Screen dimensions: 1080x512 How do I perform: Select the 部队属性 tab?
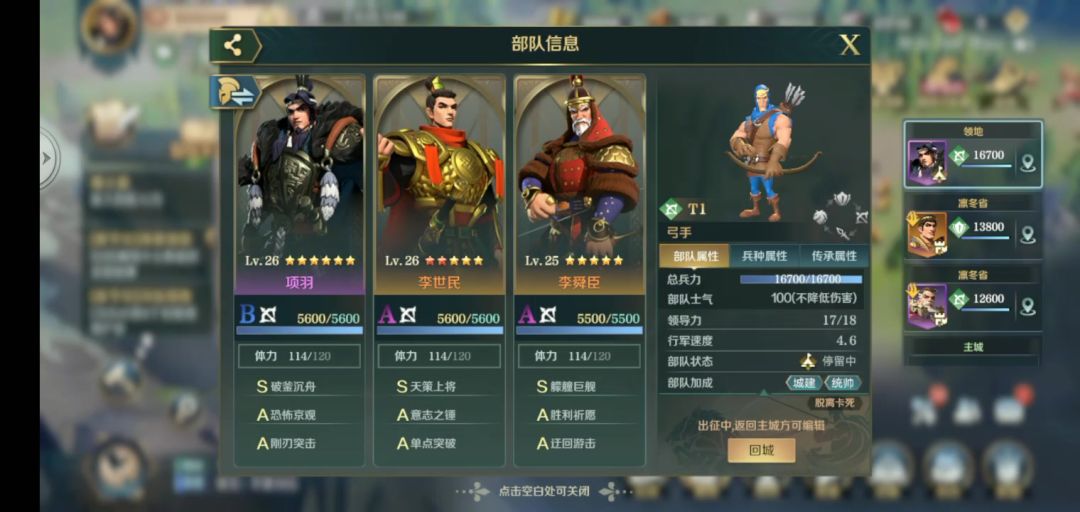[695, 256]
